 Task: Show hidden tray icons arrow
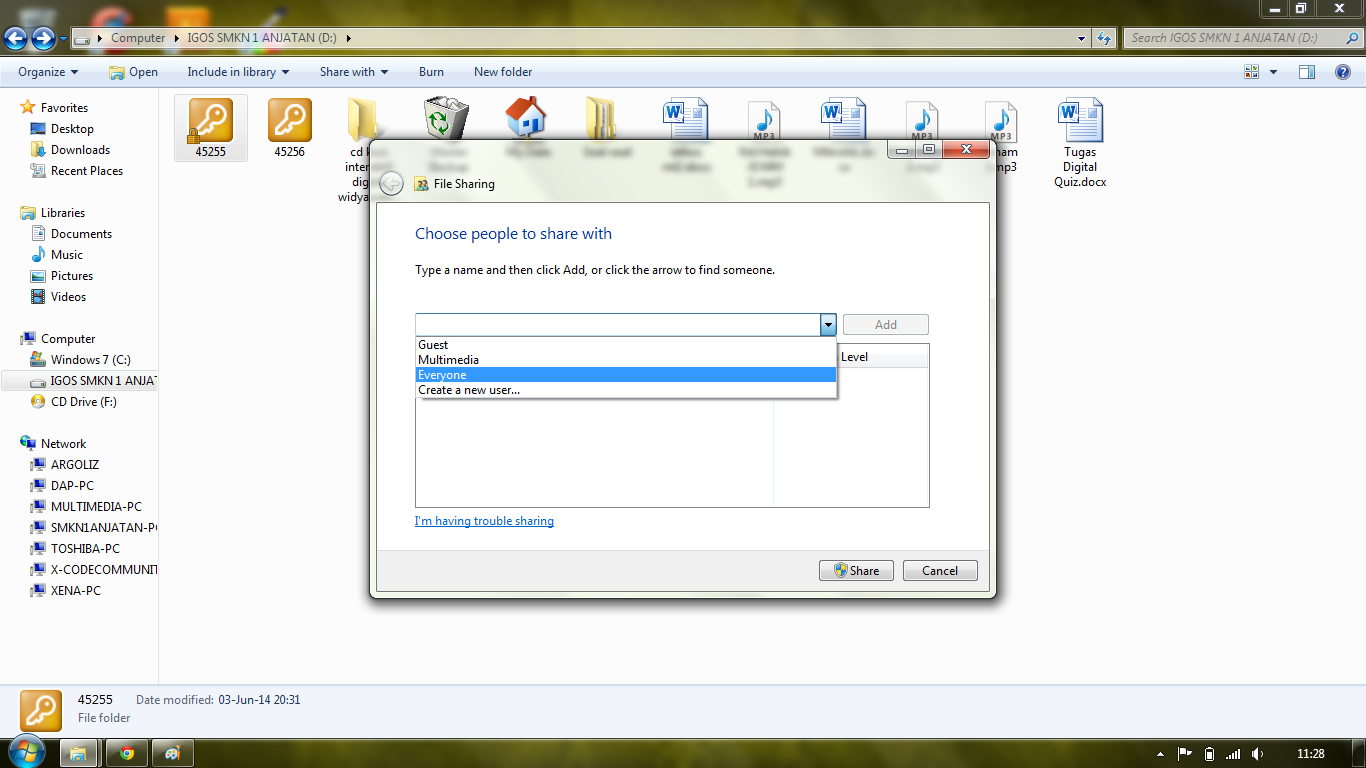coord(1160,754)
